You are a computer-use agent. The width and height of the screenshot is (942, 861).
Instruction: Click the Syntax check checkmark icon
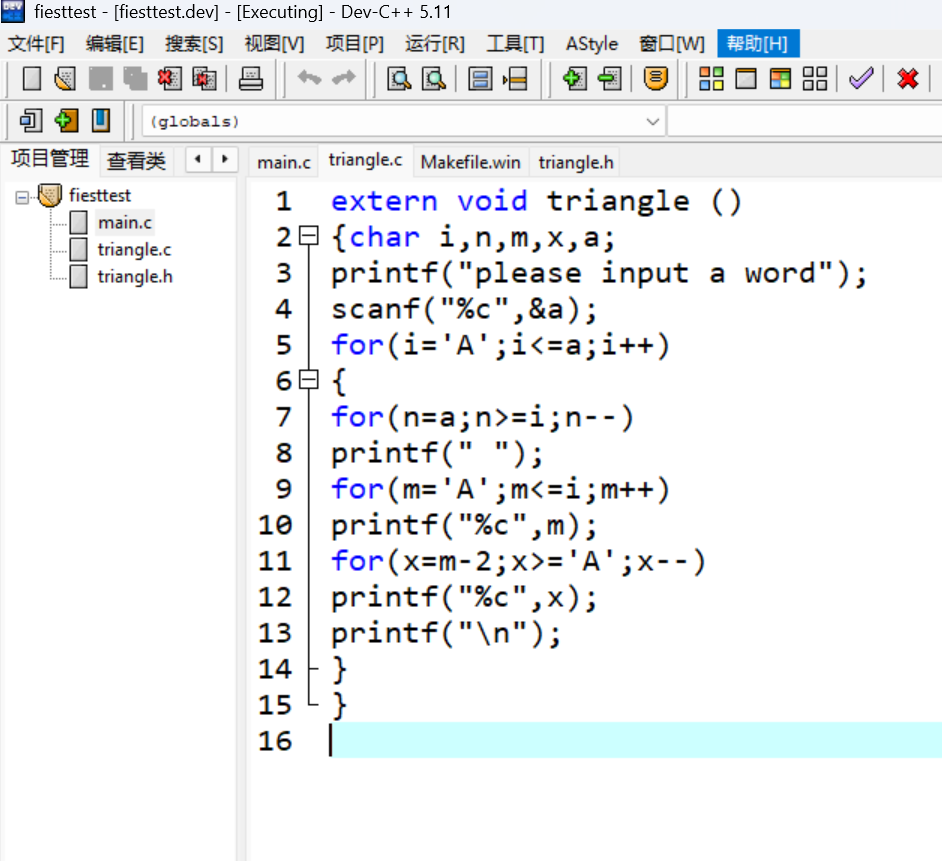(861, 79)
